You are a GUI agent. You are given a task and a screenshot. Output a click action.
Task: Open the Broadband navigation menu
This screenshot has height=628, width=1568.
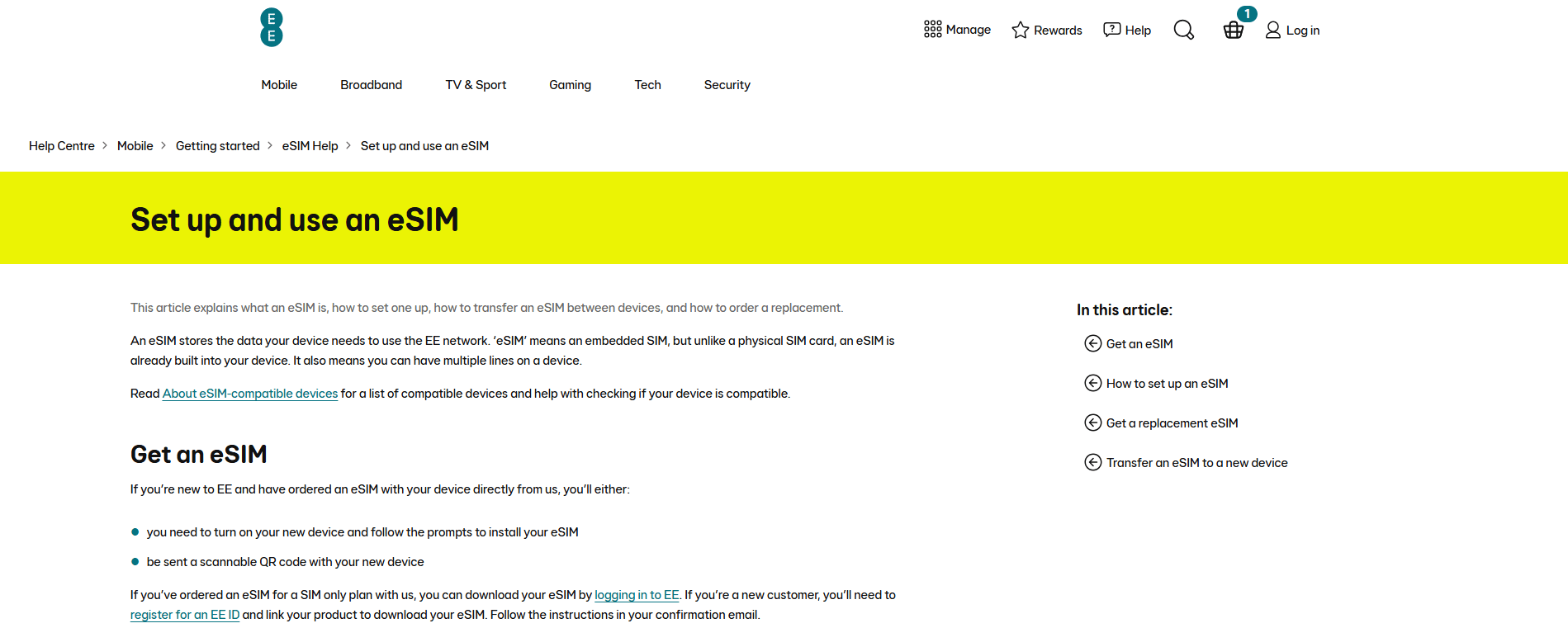pos(371,85)
